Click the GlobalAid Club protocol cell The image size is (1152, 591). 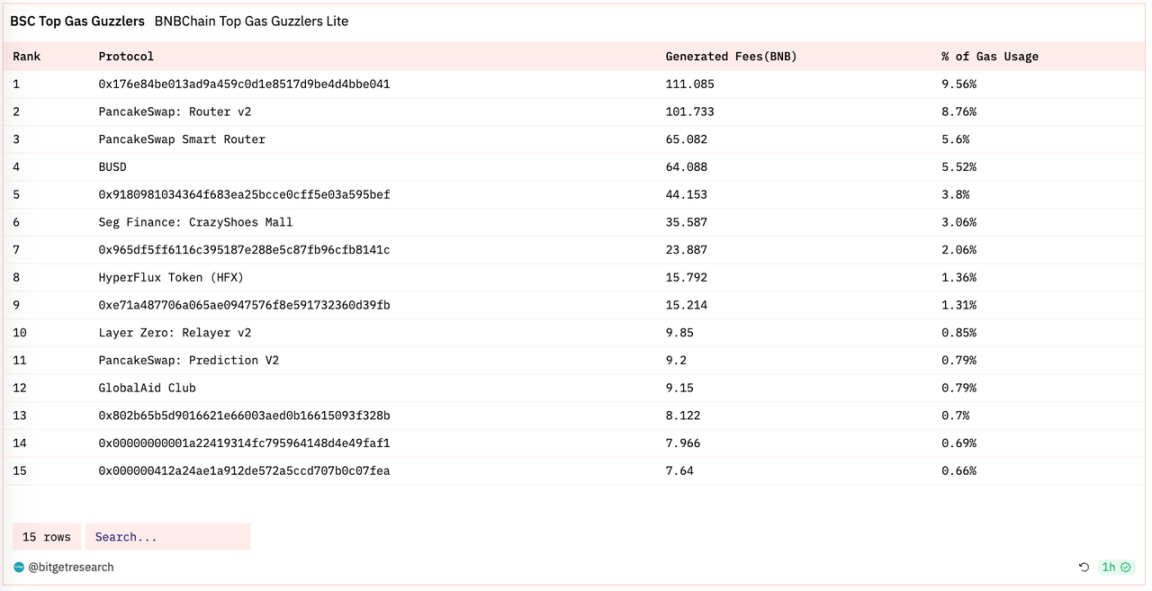147,387
